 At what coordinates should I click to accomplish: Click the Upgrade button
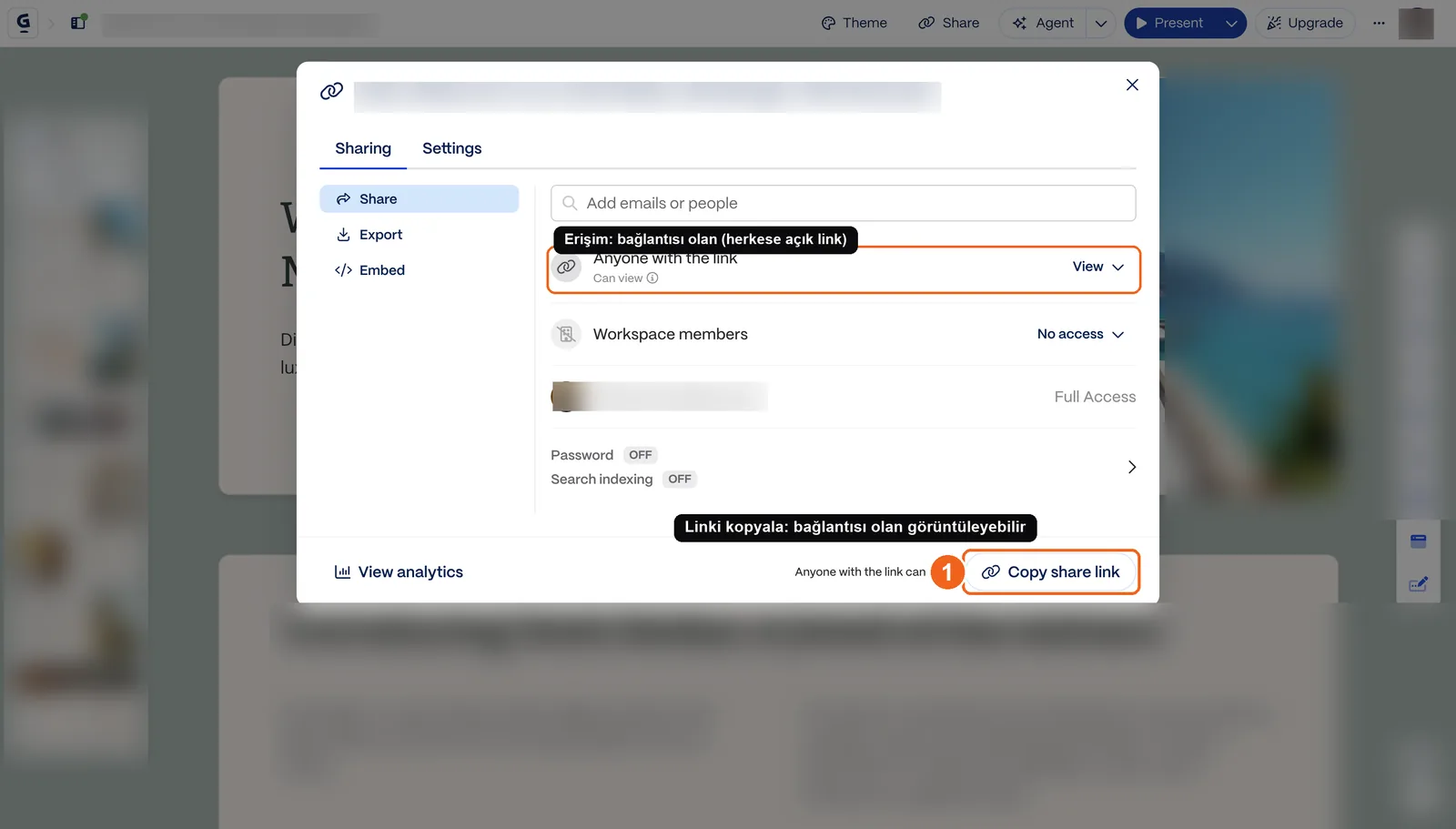(x=1305, y=23)
